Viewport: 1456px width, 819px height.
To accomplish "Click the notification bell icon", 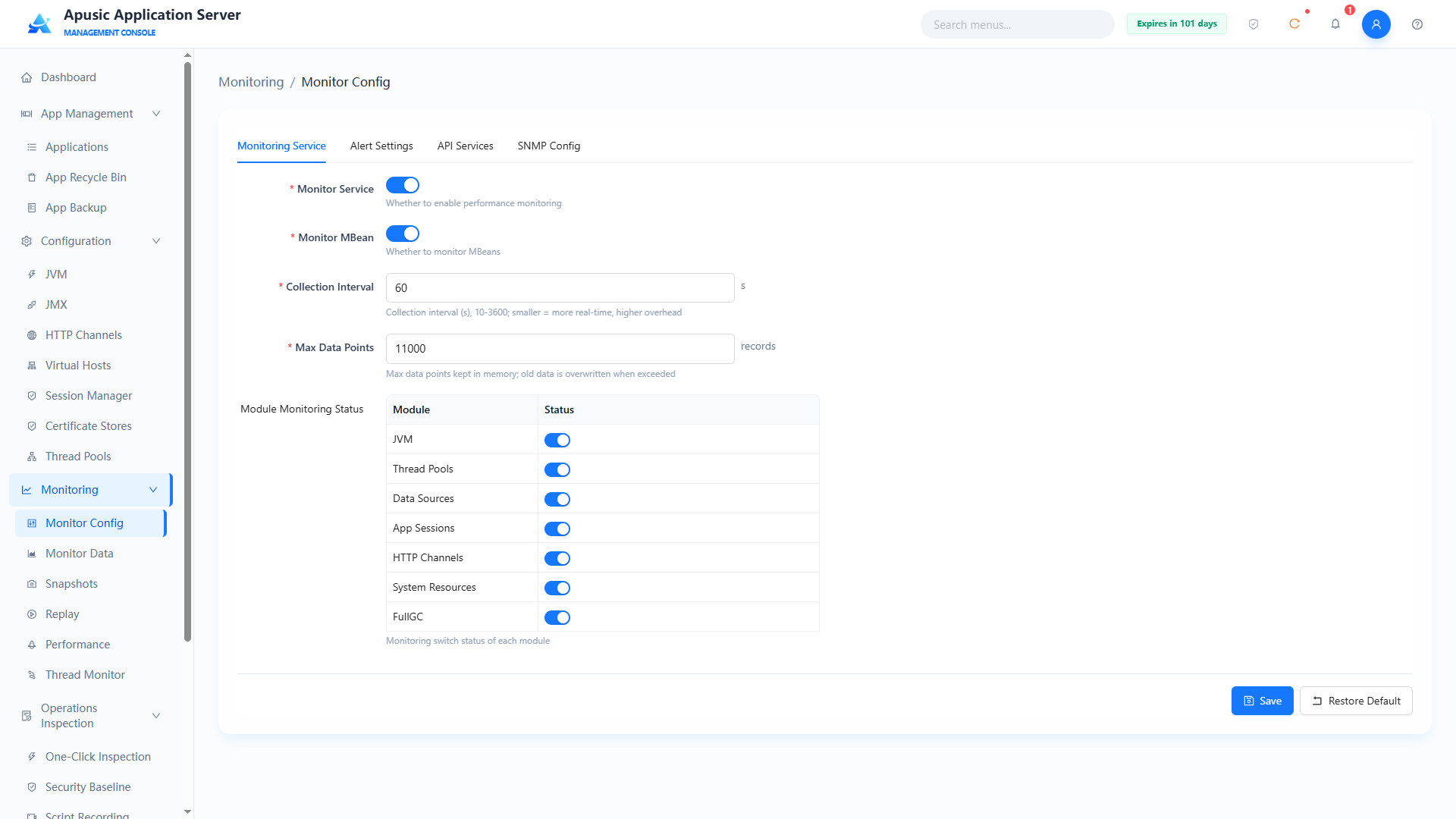I will (1335, 24).
